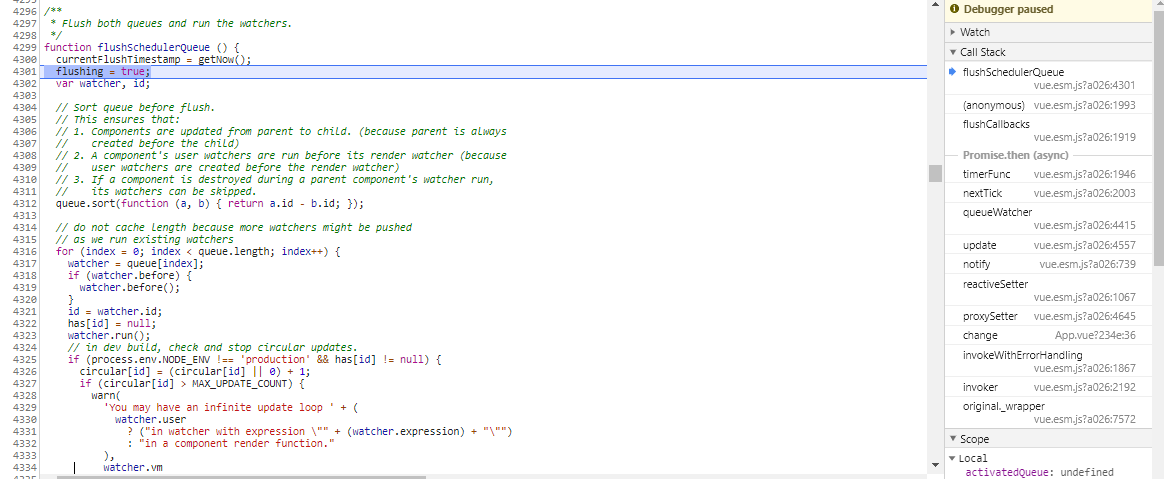Select the invokeWithErrorHandling stack frame

(x=1048, y=362)
